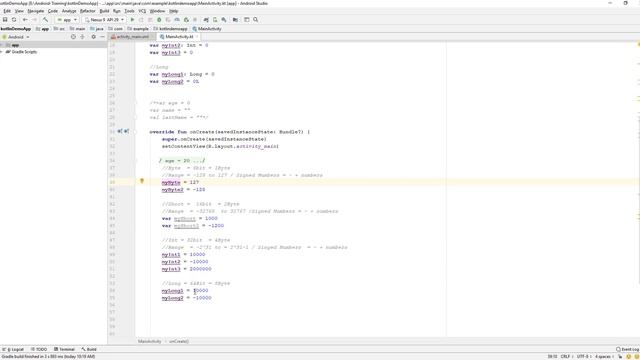Click 'java' in the navigation breadcrumb
Viewport: 640px width, 360px height.
coord(97,29)
